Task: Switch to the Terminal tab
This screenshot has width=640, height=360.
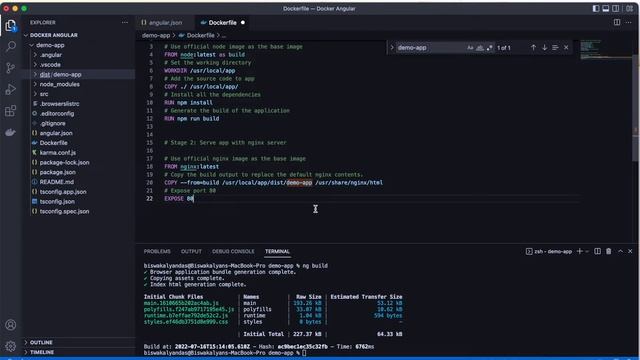Action: (x=277, y=251)
